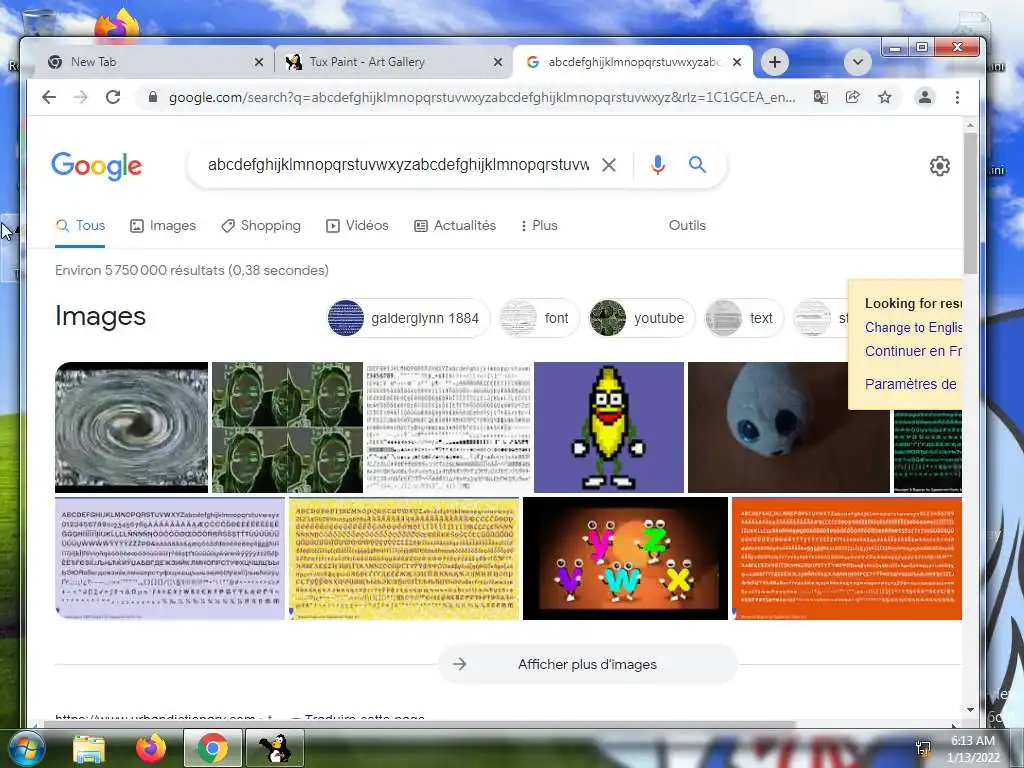
Task: Open the yellow font chart thumbnail
Action: (x=404, y=558)
